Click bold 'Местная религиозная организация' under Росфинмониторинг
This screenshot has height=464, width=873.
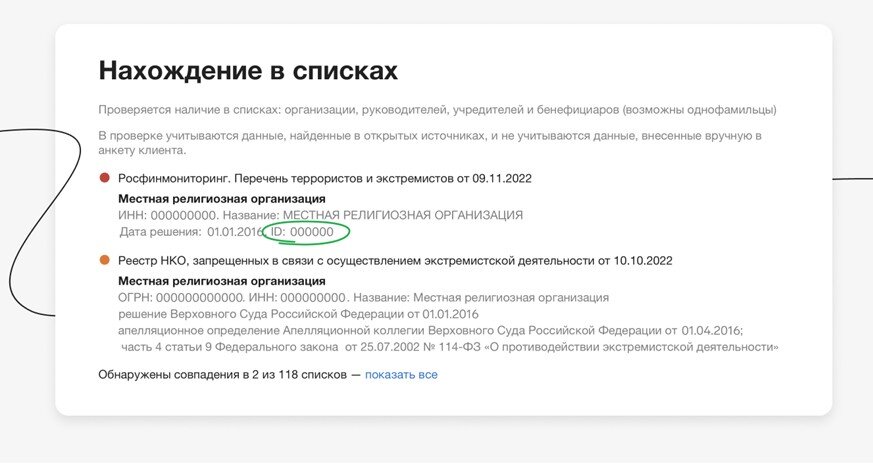tap(222, 199)
